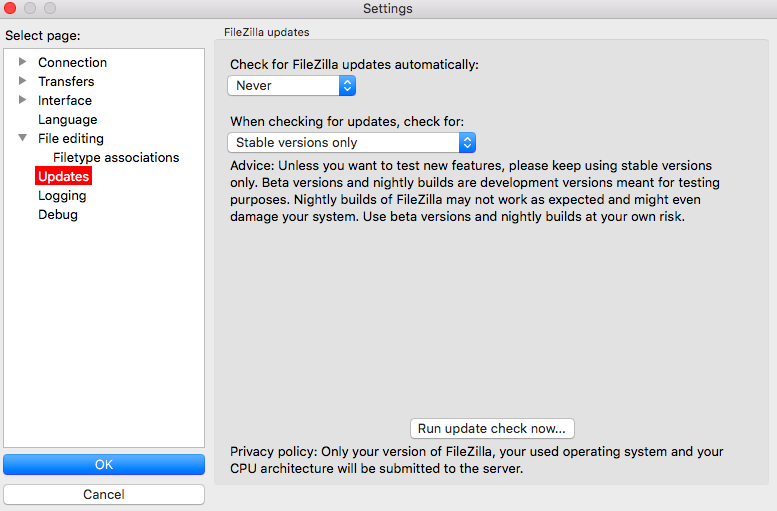This screenshot has height=511, width=777.
Task: Open the Debug settings page
Action: pyautogui.click(x=58, y=215)
